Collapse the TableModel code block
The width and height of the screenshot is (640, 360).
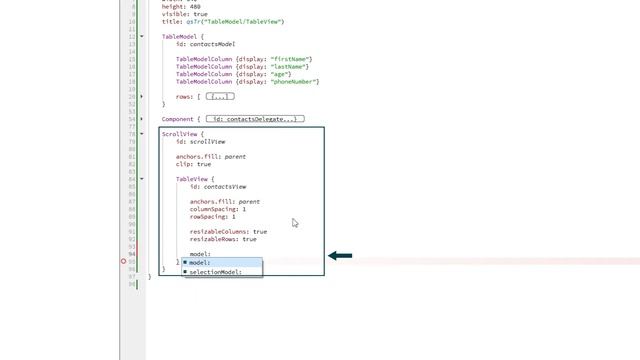[x=142, y=36]
